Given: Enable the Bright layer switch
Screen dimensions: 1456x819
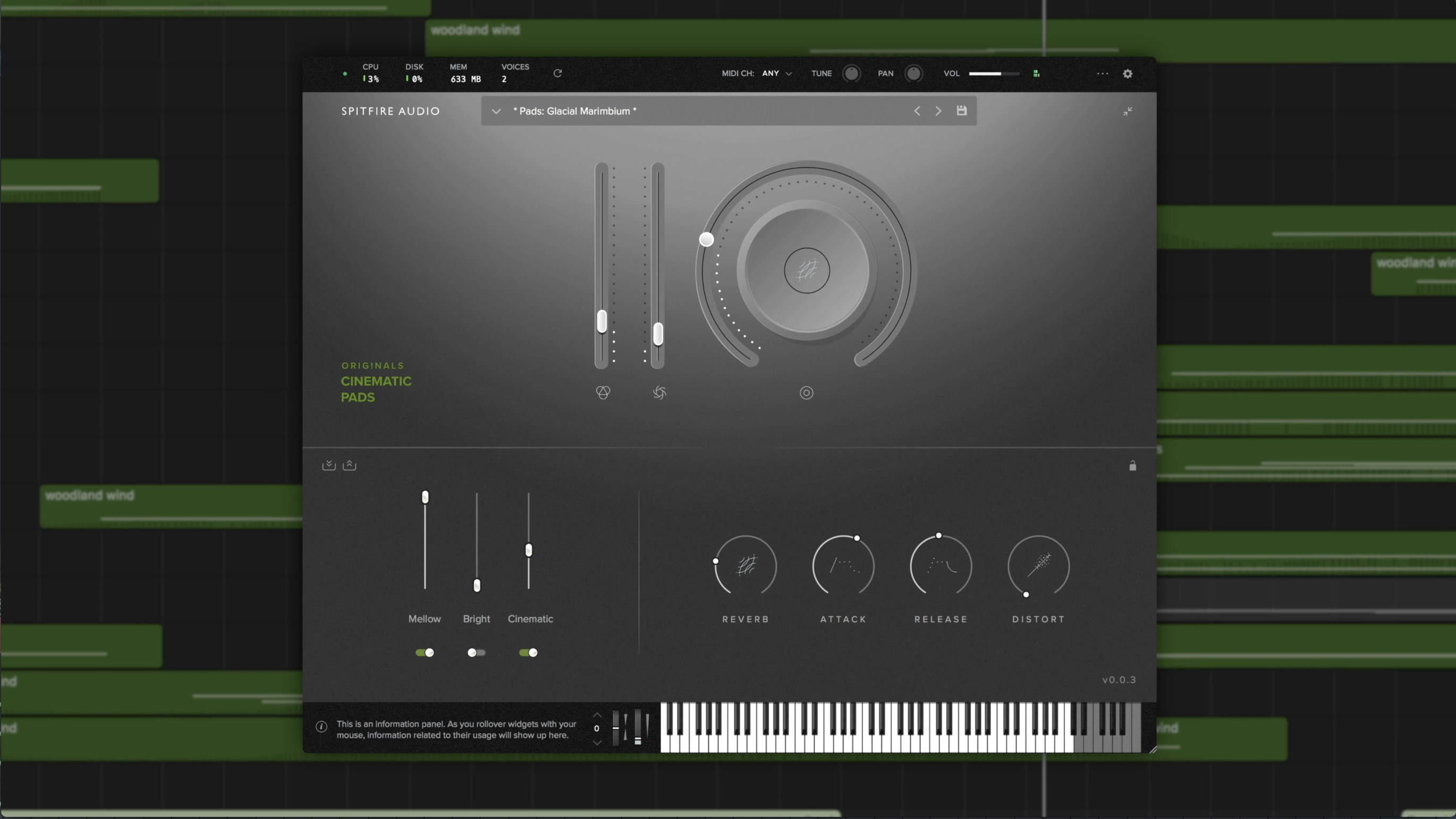Looking at the screenshot, I should pyautogui.click(x=476, y=652).
